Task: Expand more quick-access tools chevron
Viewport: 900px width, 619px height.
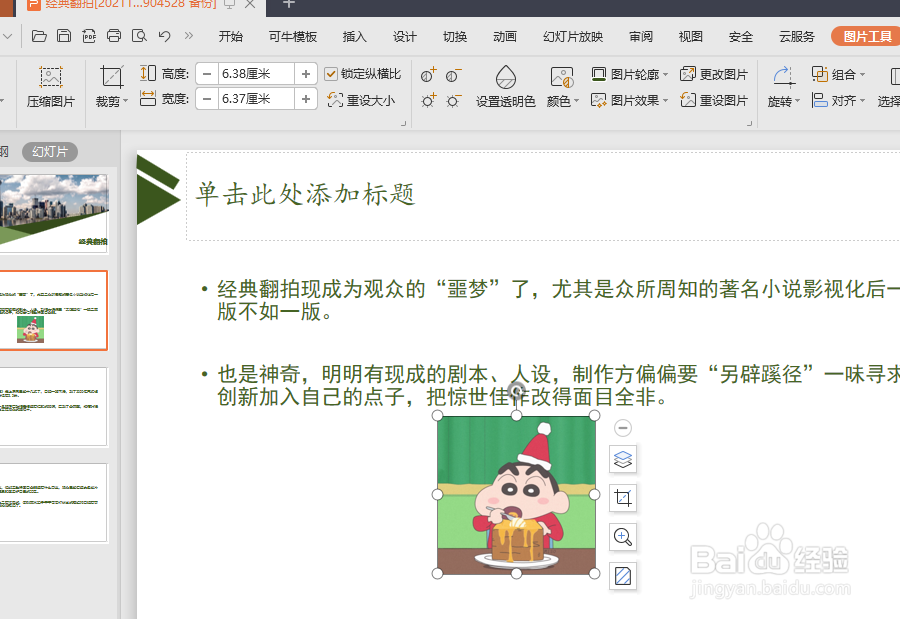Action: [189, 36]
